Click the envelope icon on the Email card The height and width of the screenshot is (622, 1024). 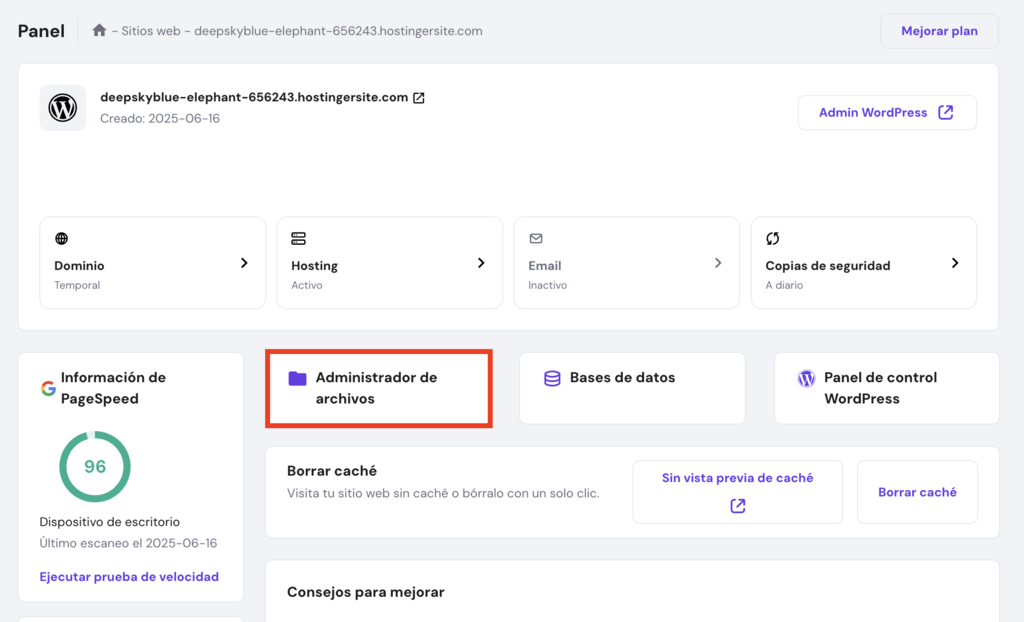[x=536, y=239]
